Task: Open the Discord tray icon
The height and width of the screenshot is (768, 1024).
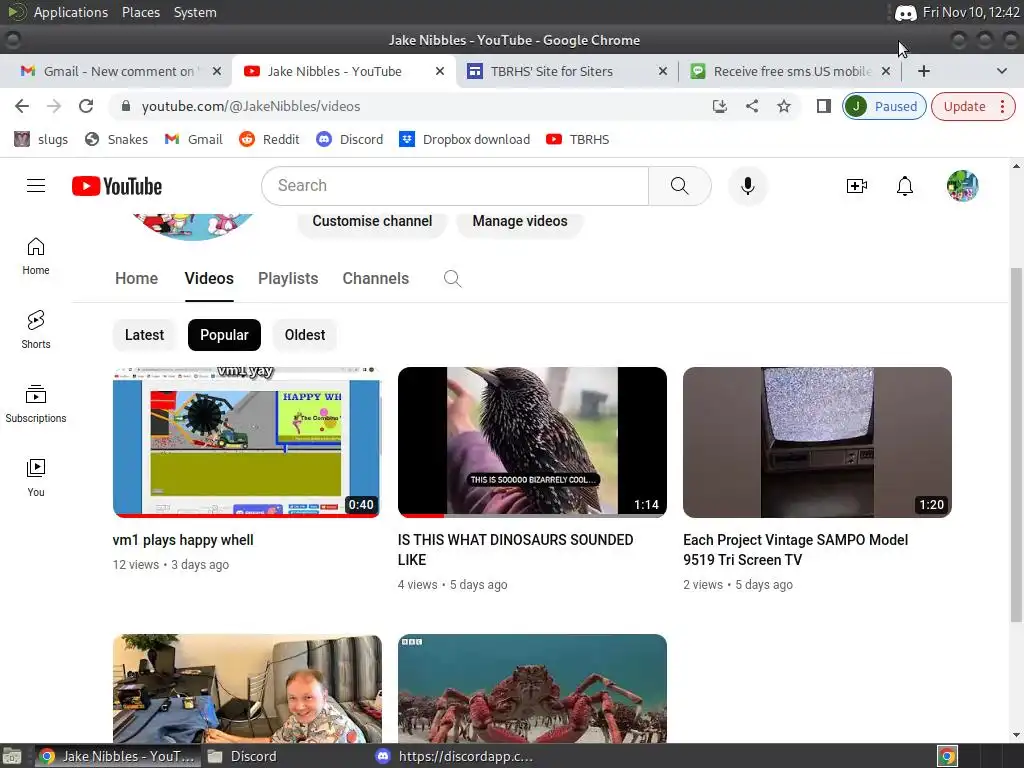Action: (905, 12)
